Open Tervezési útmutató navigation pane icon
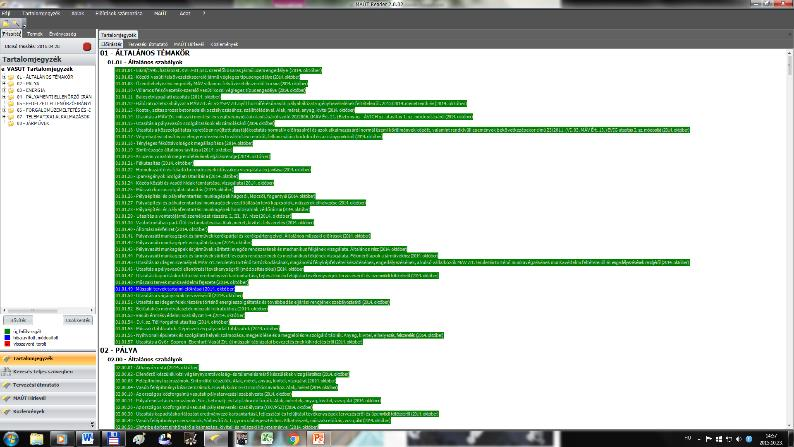This screenshot has height=447, width=794. click(7, 385)
